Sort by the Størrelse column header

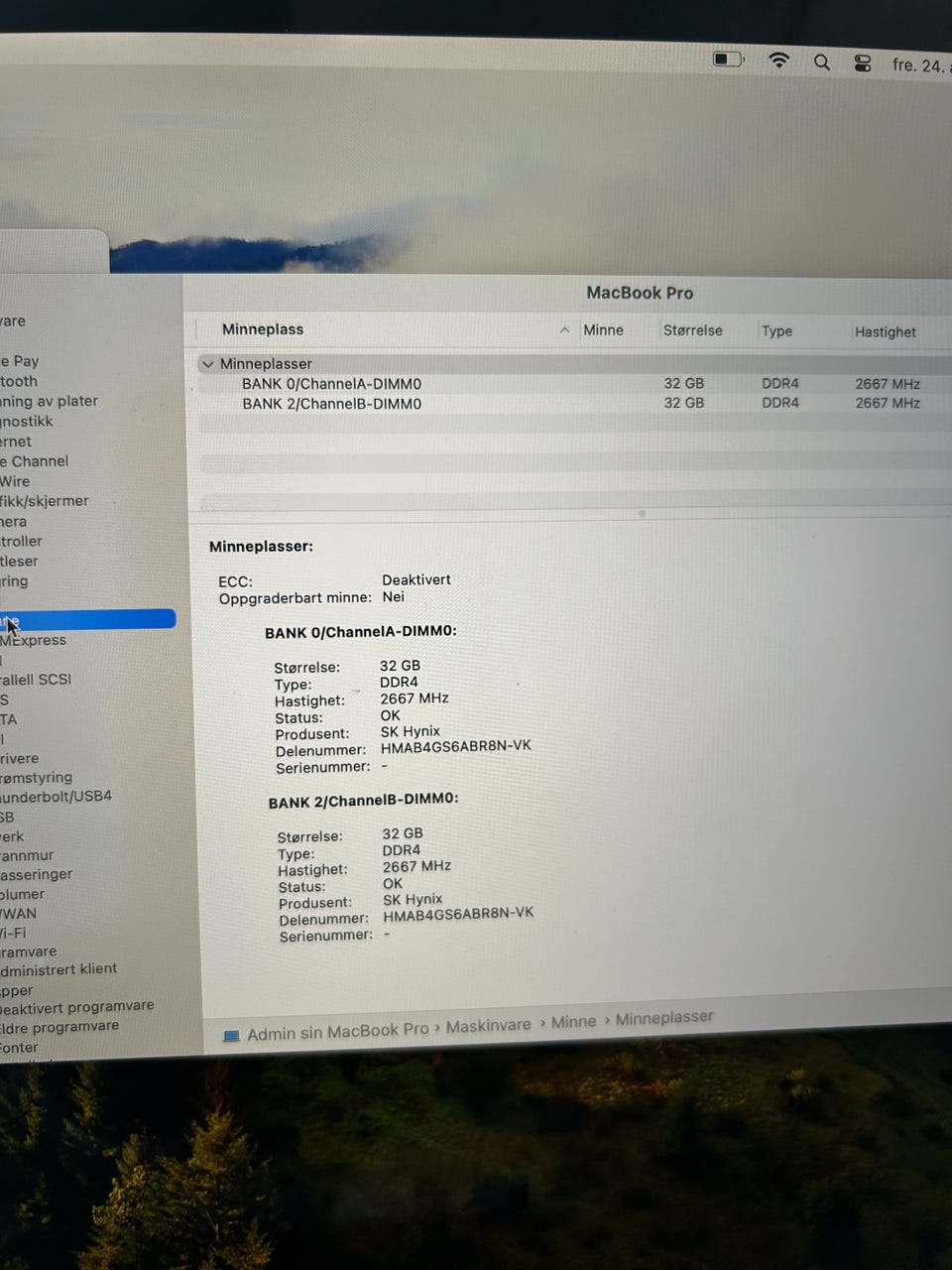coord(692,330)
